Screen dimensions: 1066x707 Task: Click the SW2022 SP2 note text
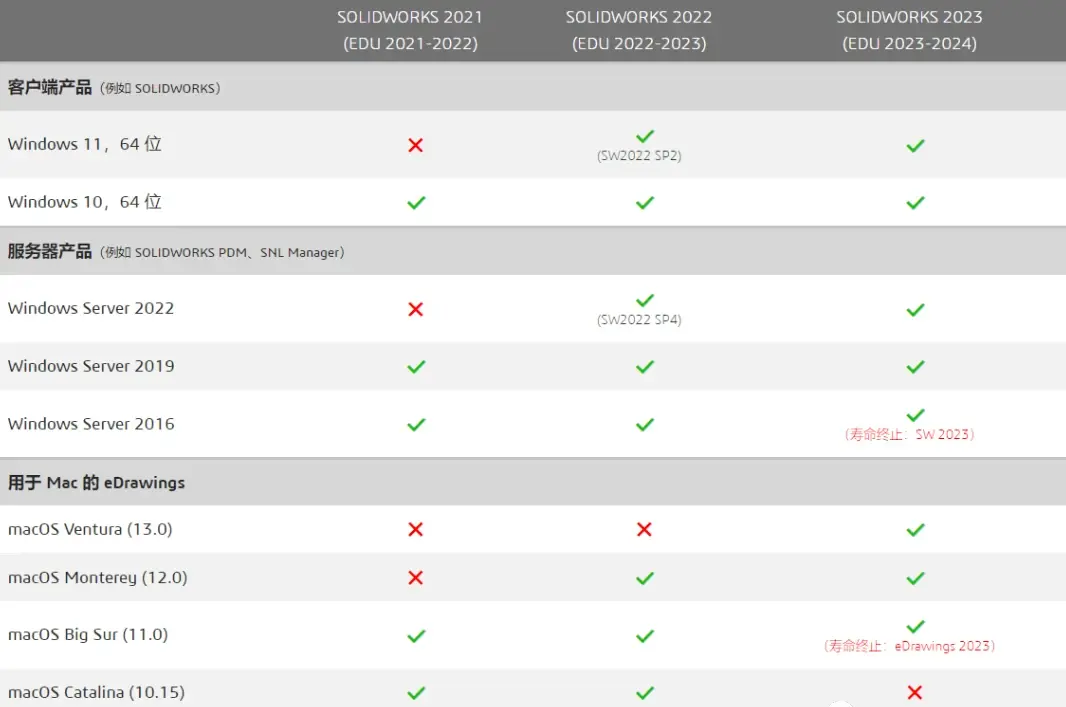click(639, 156)
